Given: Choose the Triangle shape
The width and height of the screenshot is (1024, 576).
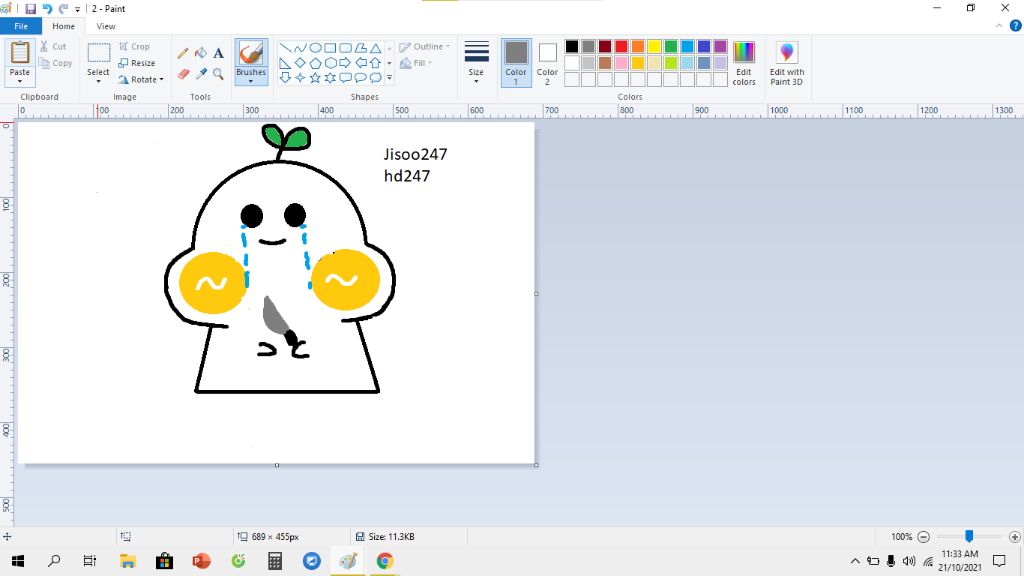Looking at the screenshot, I should tap(376, 48).
